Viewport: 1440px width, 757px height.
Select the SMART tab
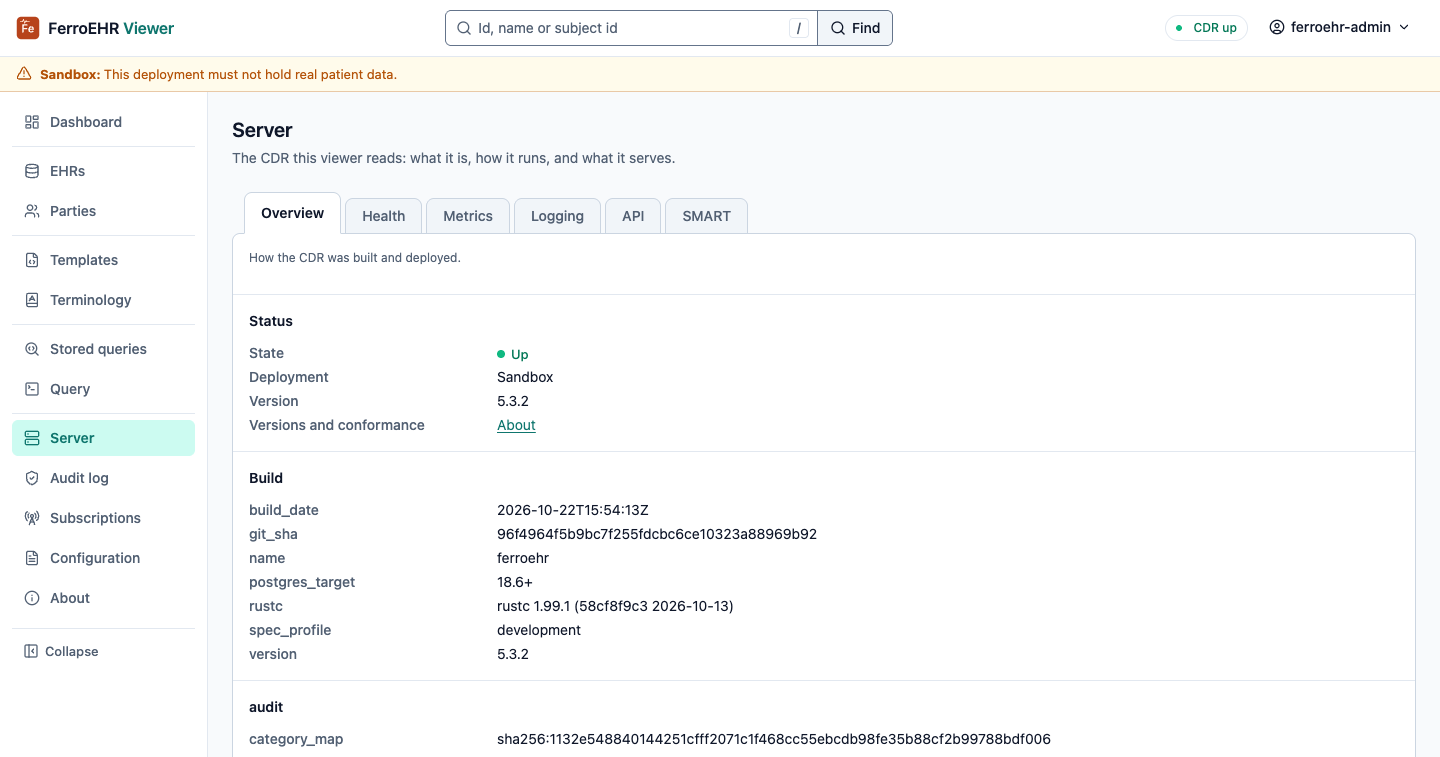click(706, 216)
